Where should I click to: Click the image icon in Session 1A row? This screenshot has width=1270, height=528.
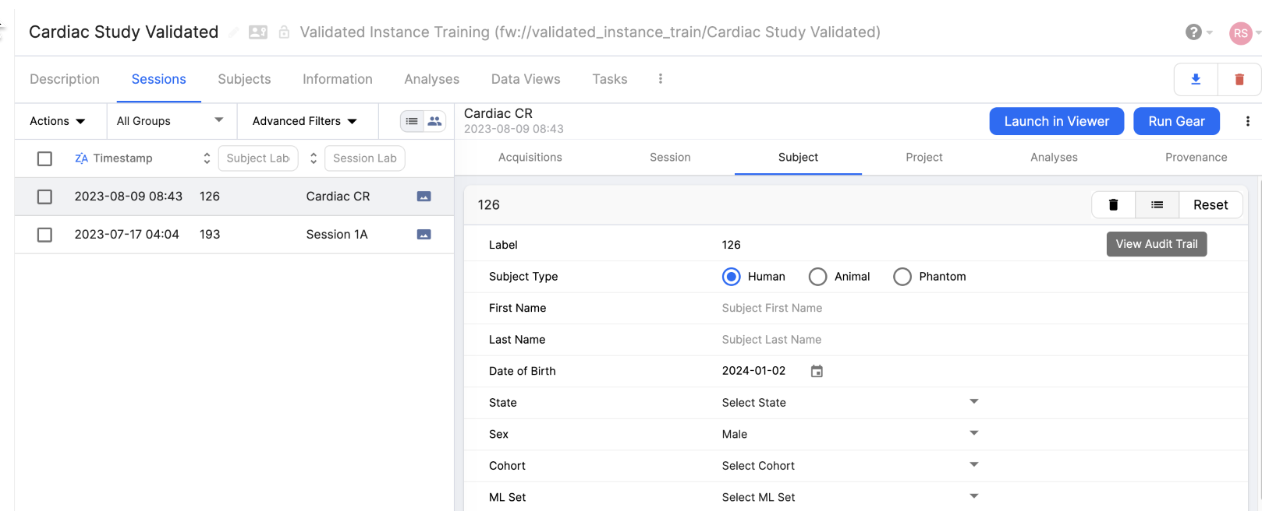[424, 235]
